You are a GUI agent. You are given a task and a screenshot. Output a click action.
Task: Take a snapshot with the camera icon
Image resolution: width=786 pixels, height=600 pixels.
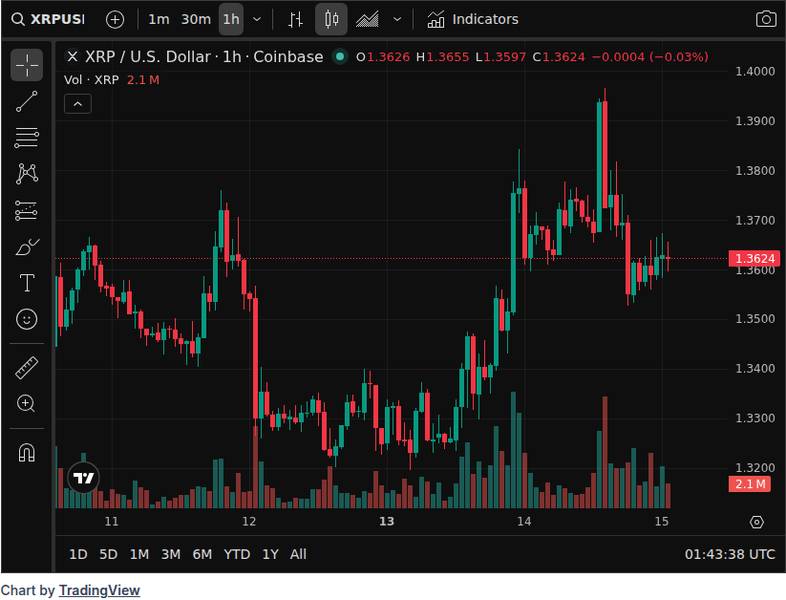tap(765, 20)
